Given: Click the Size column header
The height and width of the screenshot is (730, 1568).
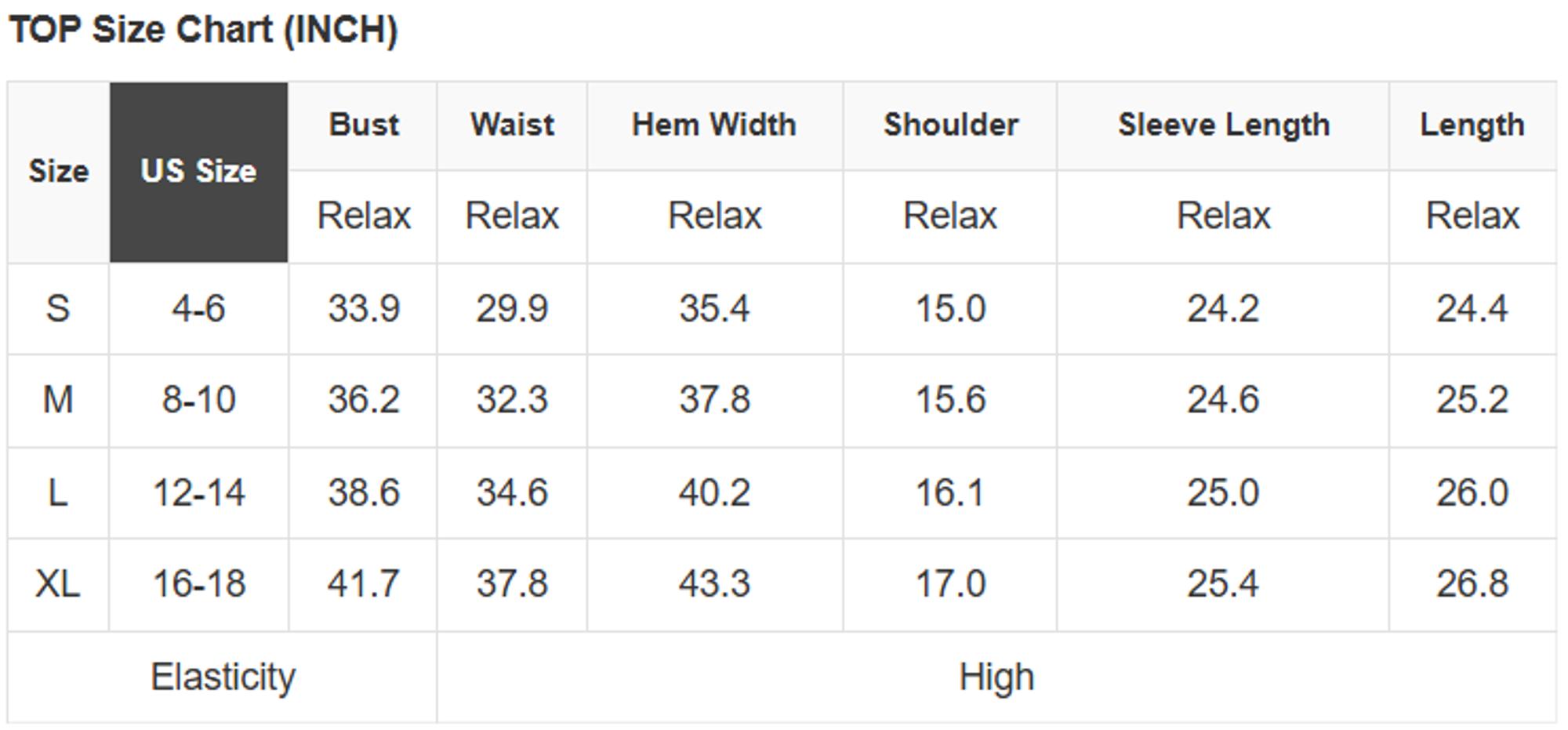Looking at the screenshot, I should point(58,172).
